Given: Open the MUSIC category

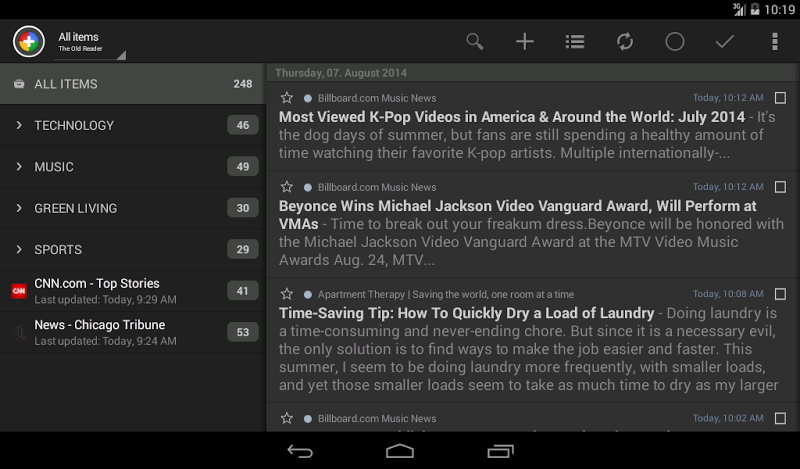Looking at the screenshot, I should coord(133,166).
